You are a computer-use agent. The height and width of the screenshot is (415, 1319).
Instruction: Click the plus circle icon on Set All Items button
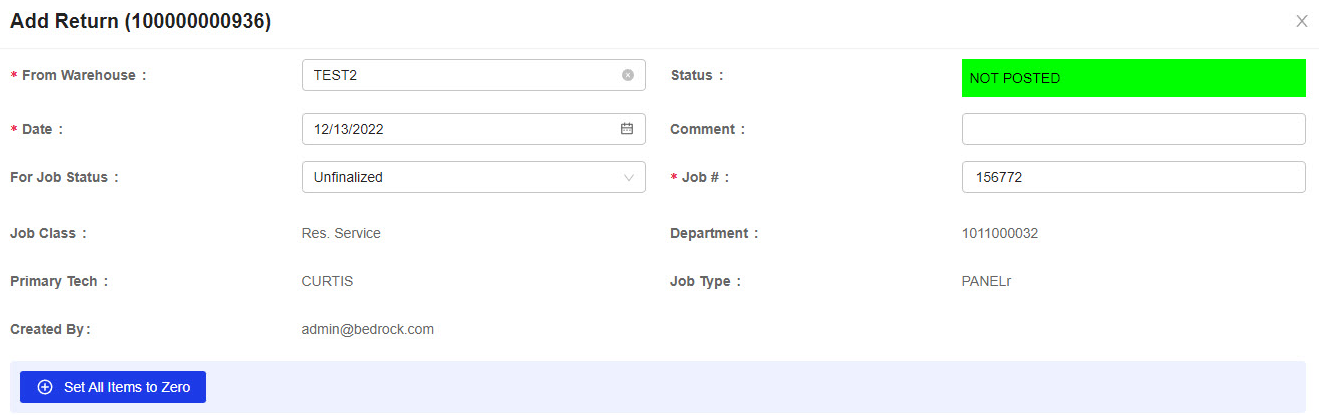point(45,387)
